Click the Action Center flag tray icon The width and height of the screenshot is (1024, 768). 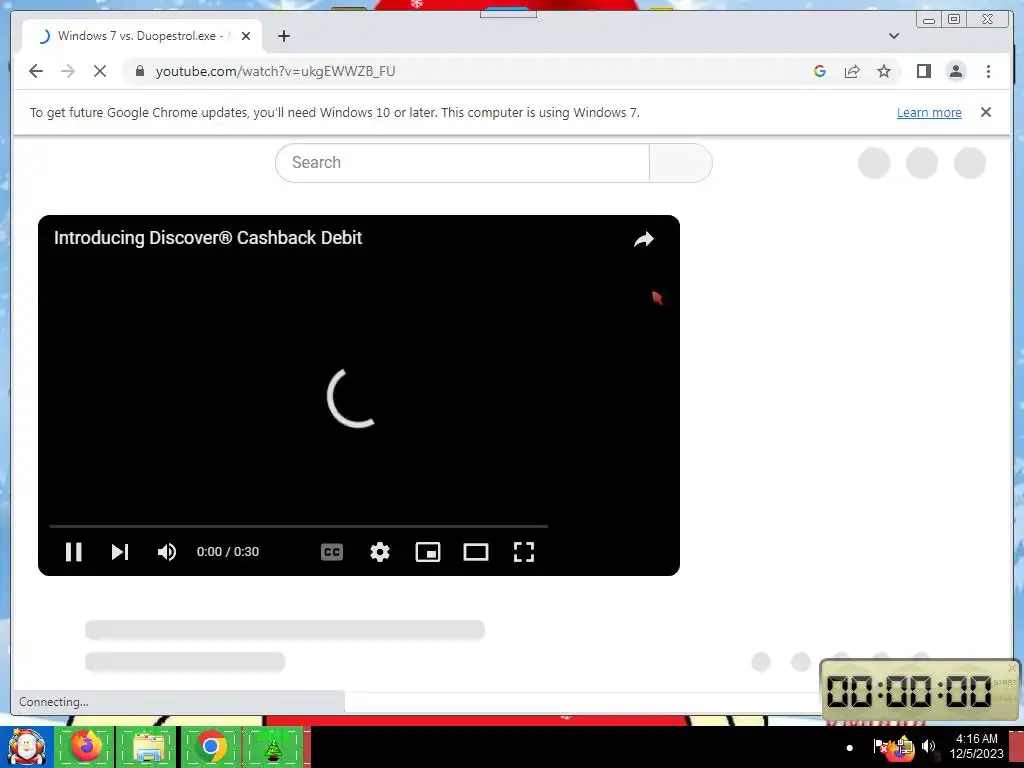point(880,746)
